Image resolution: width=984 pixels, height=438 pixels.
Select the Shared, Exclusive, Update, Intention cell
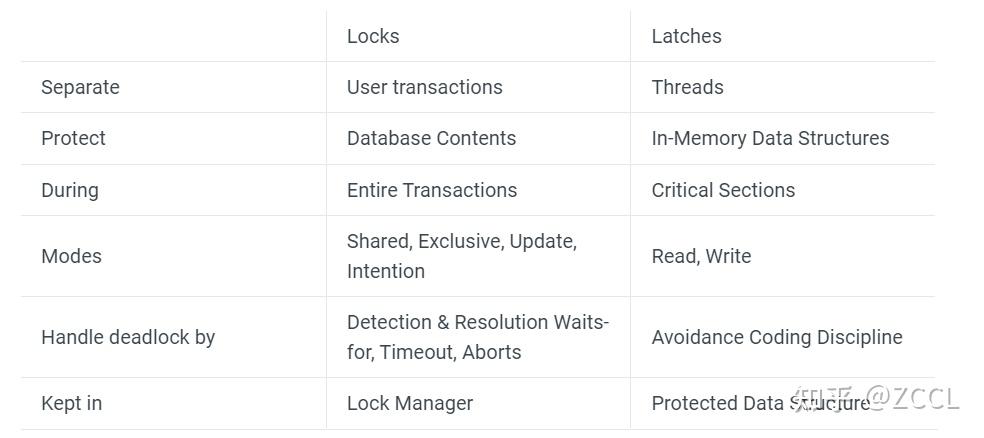(x=461, y=256)
